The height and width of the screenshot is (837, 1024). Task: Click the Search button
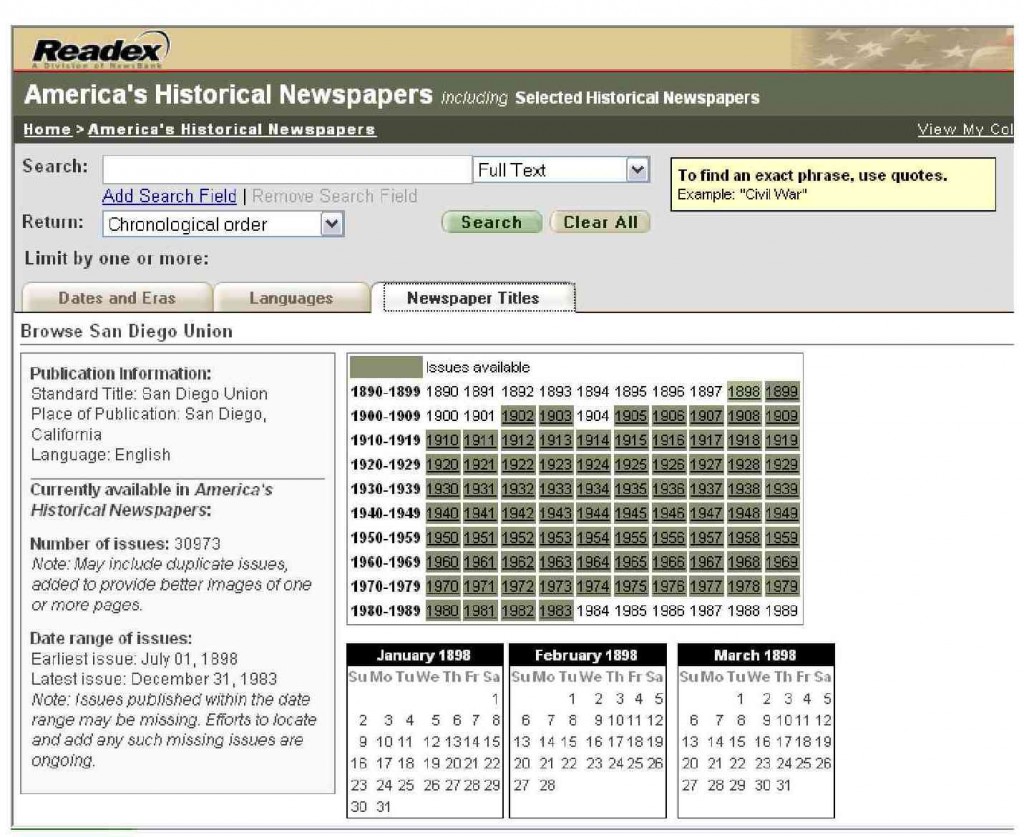(491, 222)
